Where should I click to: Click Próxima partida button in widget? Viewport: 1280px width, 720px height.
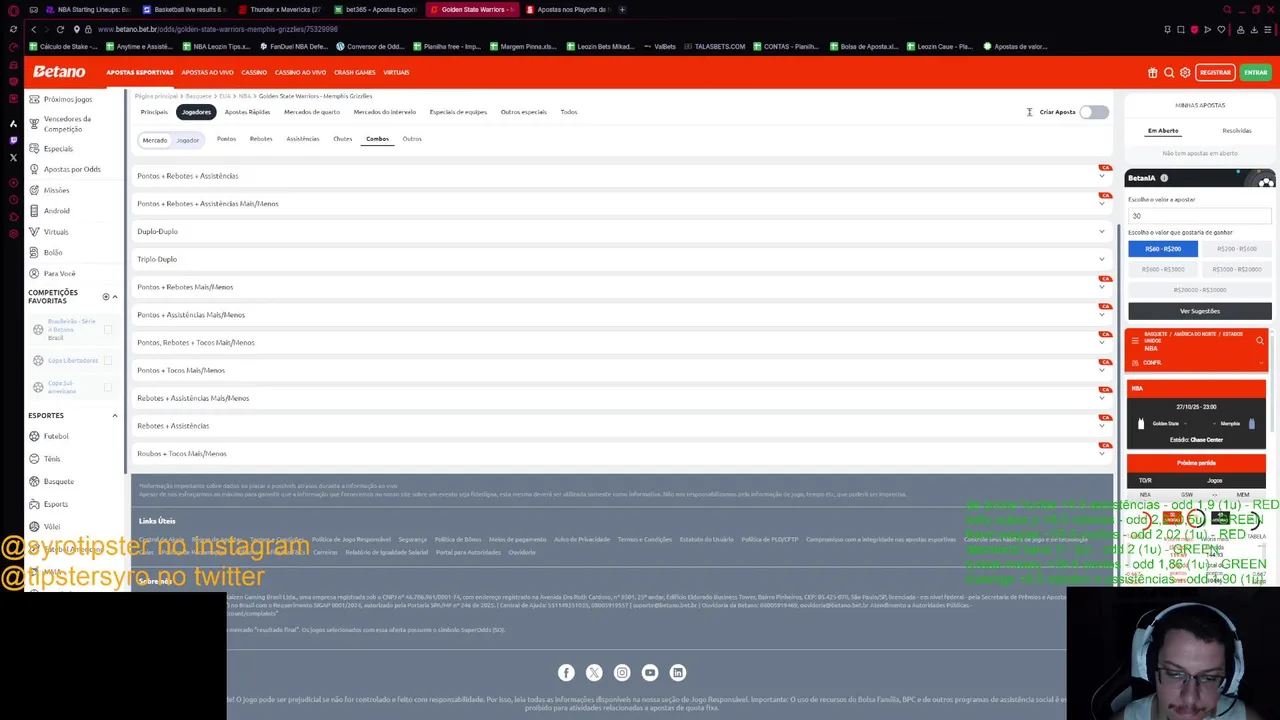click(1196, 463)
